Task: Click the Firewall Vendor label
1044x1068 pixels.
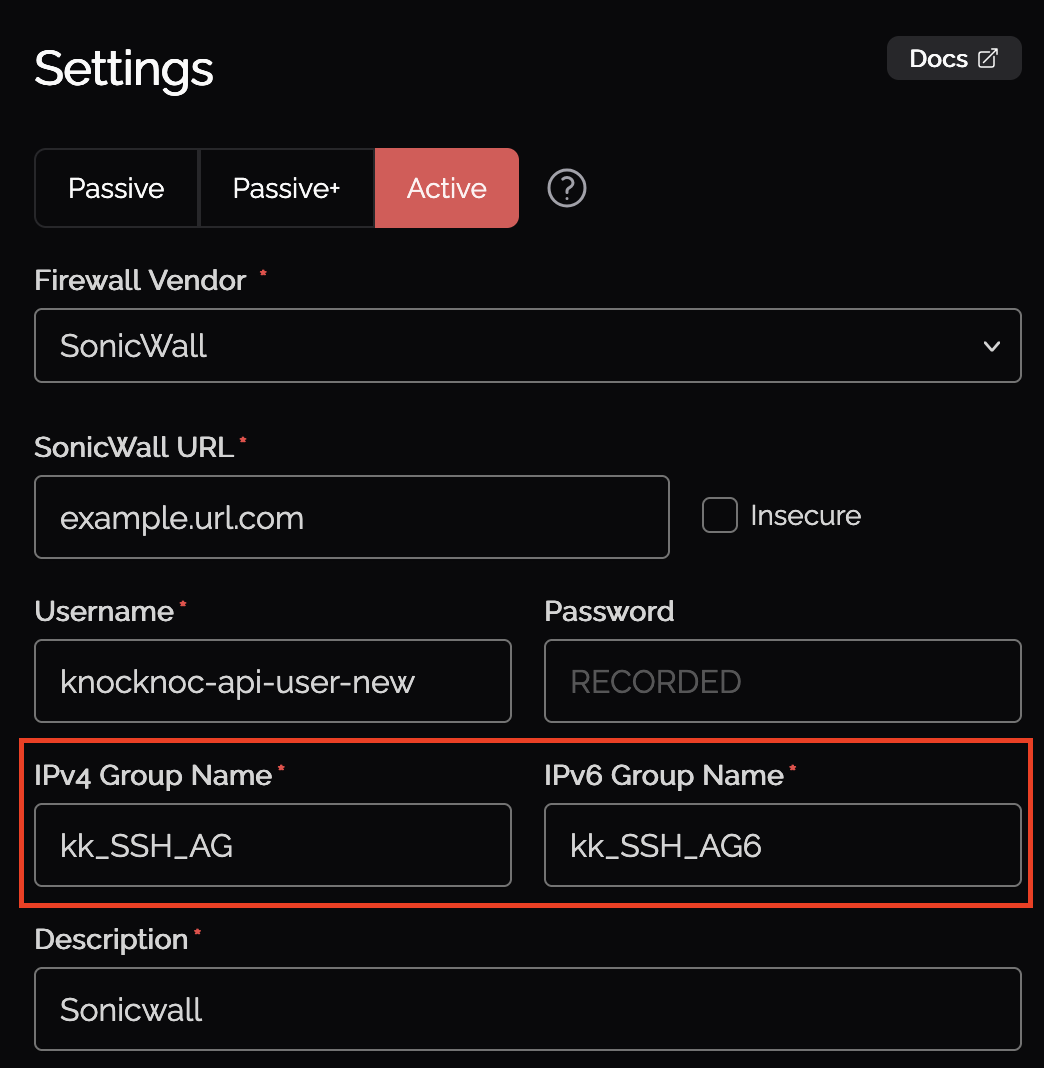Action: (x=138, y=280)
